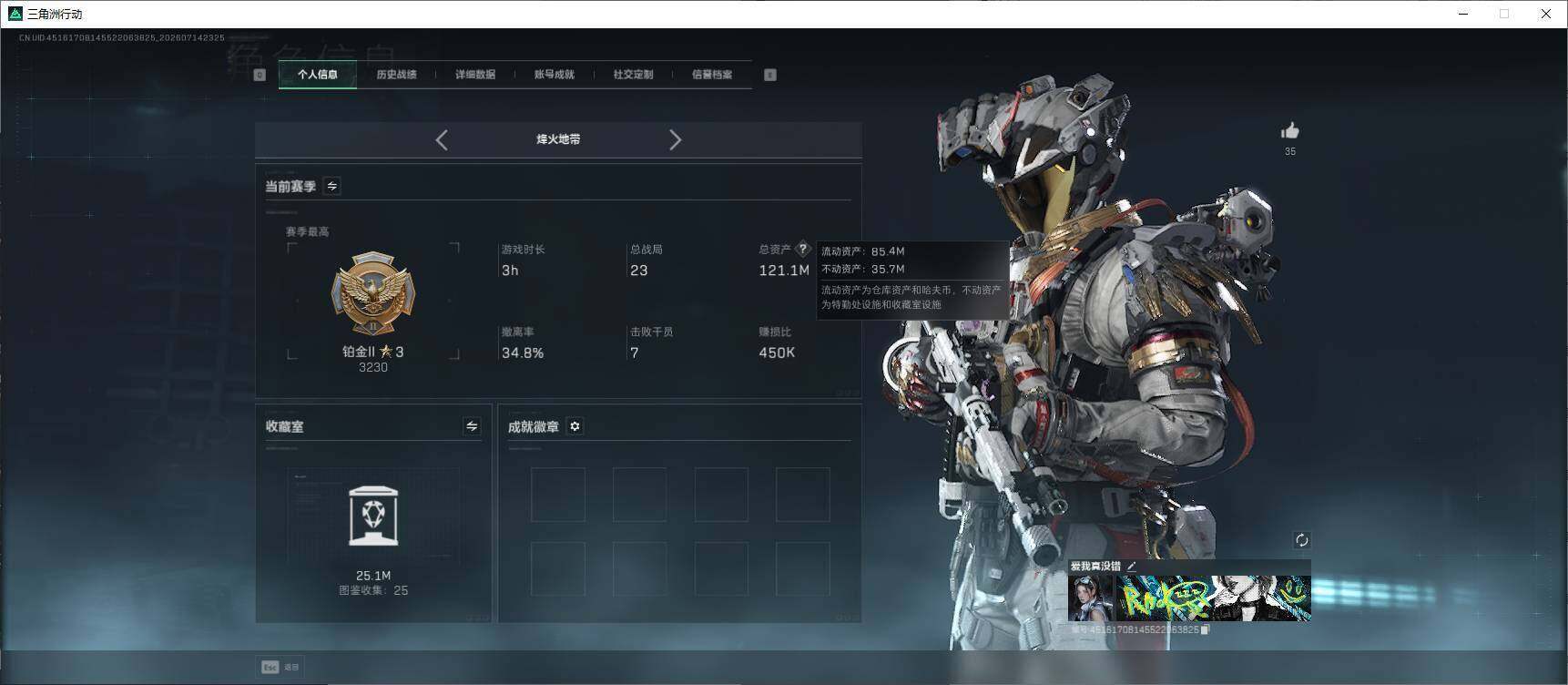Click the Q key hint before the tabs
This screenshot has height=685, width=1568.
(x=260, y=75)
